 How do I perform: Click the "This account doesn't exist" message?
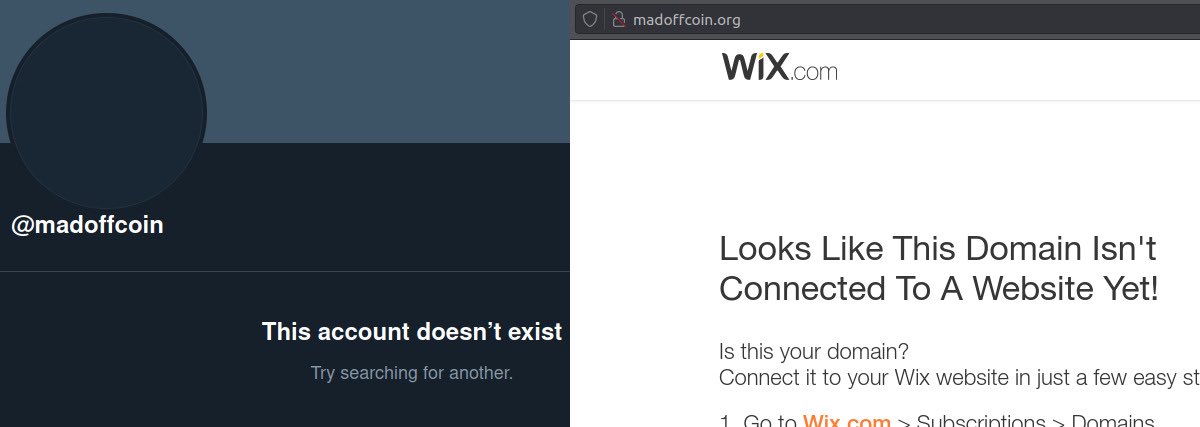click(x=412, y=331)
